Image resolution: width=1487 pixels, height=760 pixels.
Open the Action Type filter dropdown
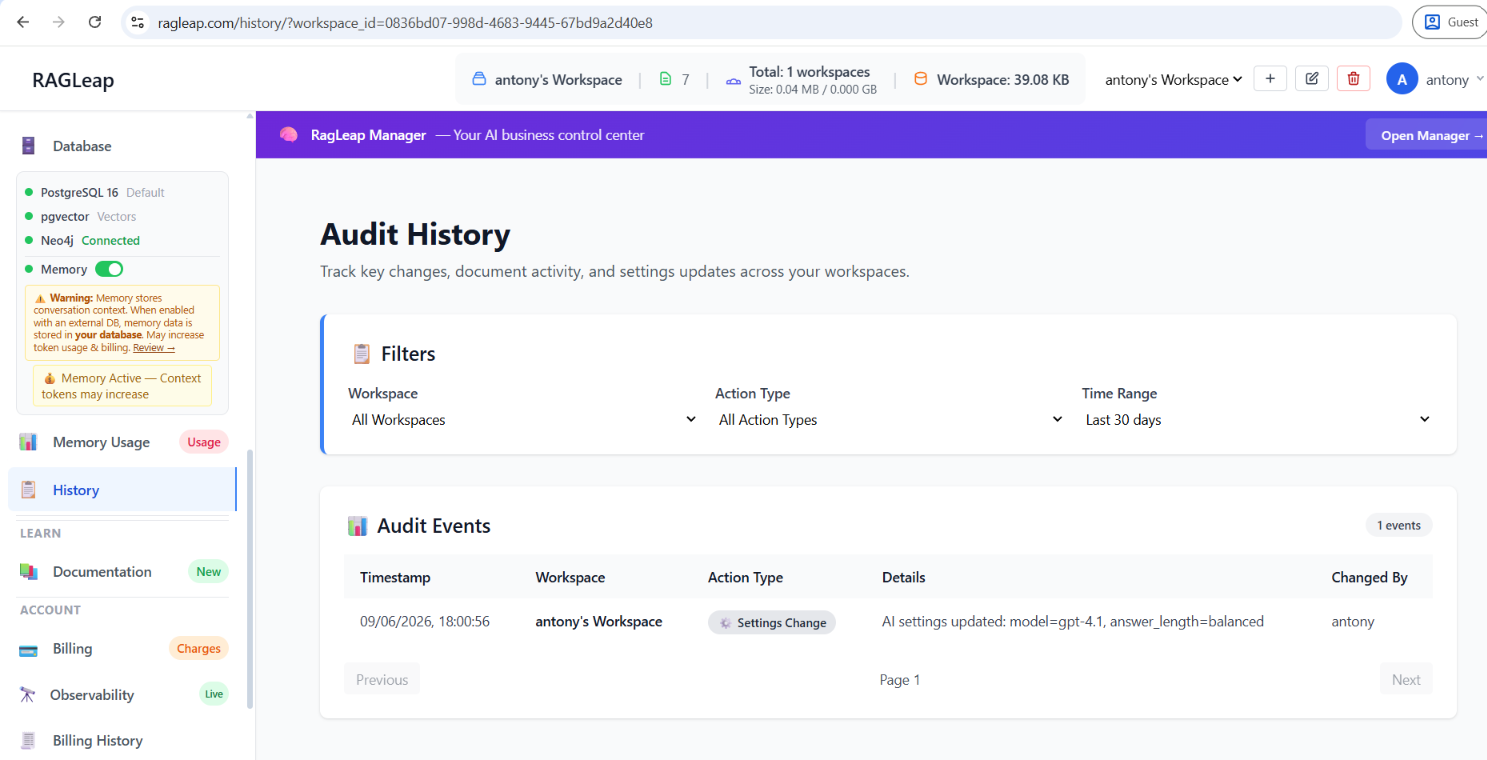click(x=890, y=420)
